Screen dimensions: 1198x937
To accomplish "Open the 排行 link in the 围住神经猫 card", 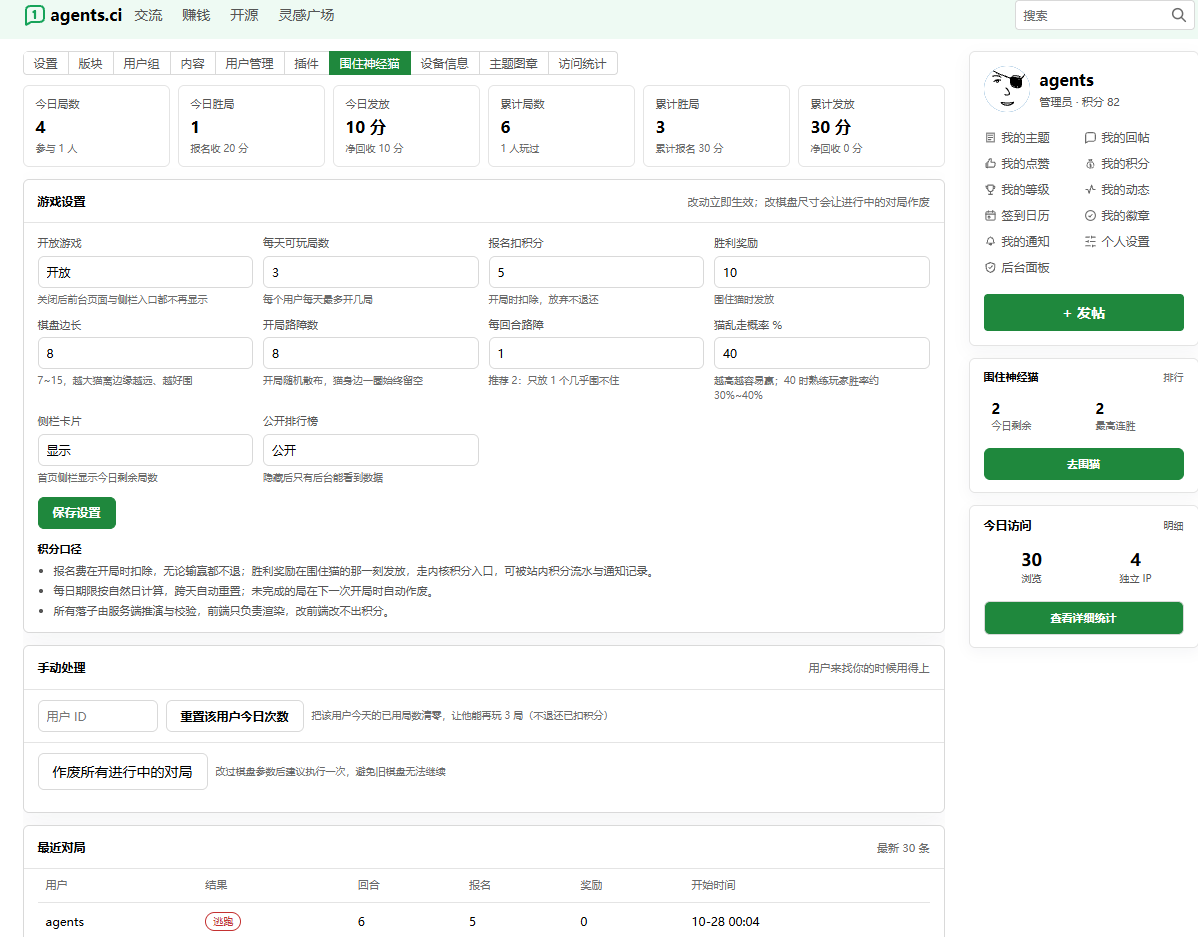I will point(1174,378).
